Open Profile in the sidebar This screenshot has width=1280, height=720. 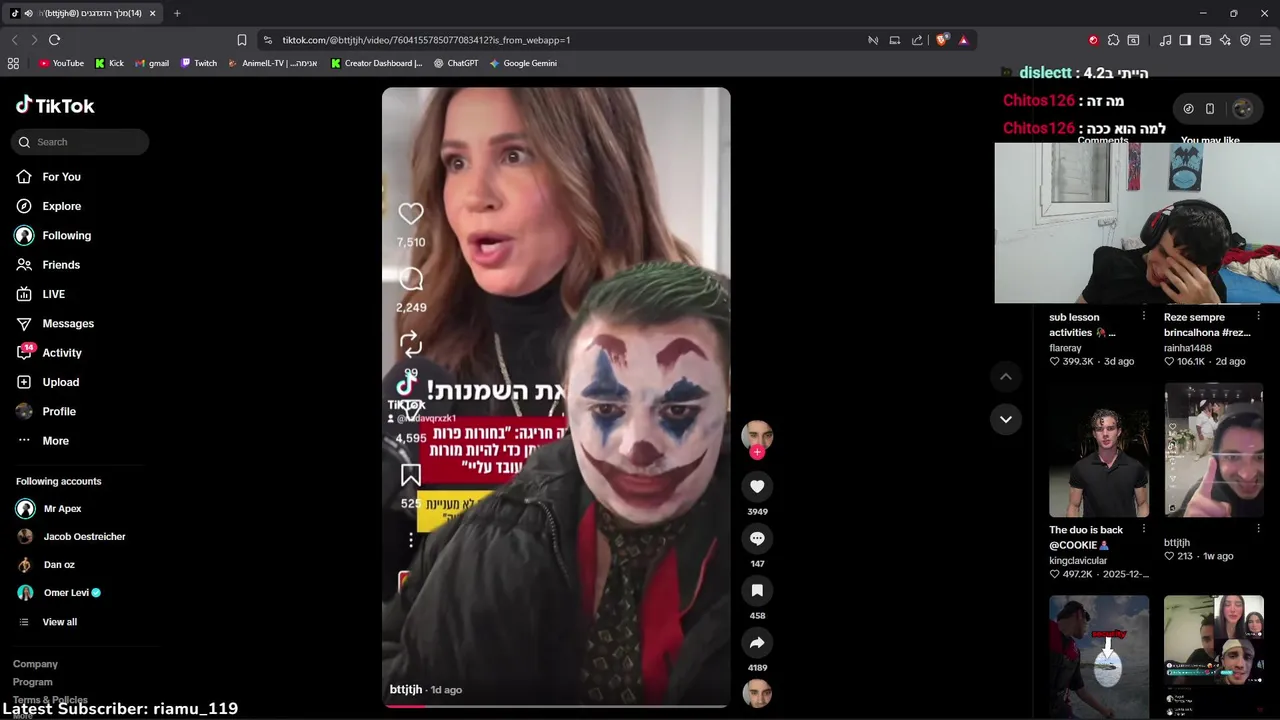(58, 412)
